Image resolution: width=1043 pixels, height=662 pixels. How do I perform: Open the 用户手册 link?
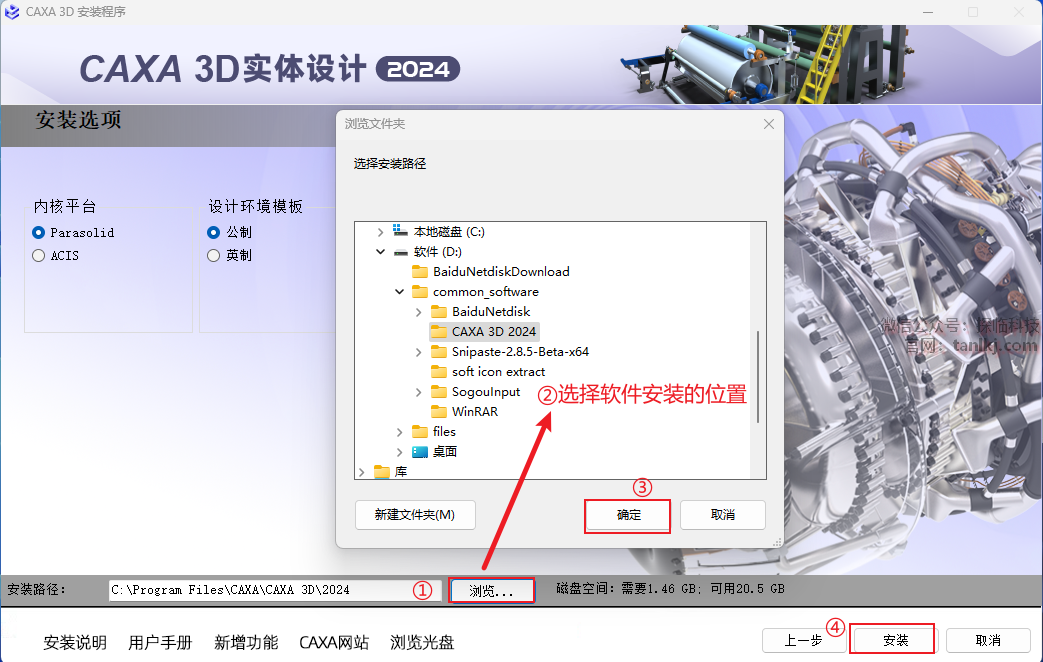point(160,643)
